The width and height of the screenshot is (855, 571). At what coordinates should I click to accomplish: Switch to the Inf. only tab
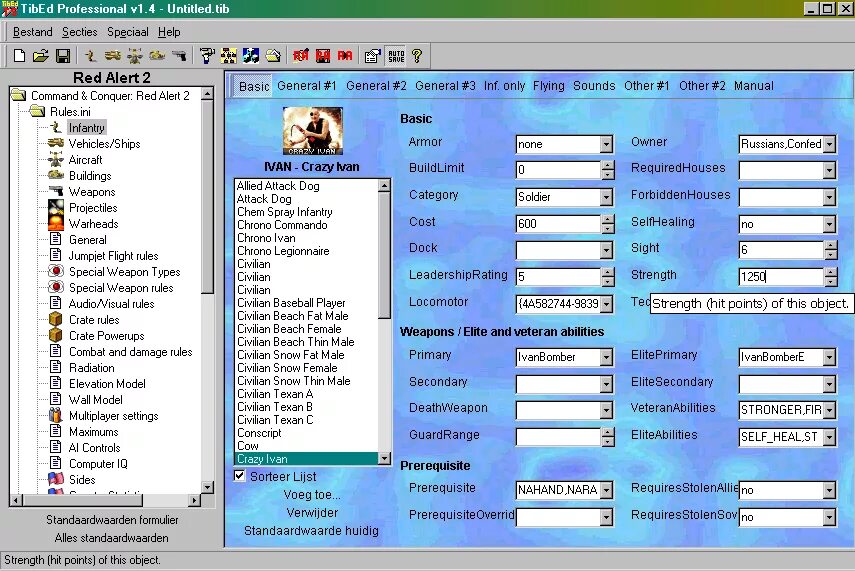(x=504, y=86)
